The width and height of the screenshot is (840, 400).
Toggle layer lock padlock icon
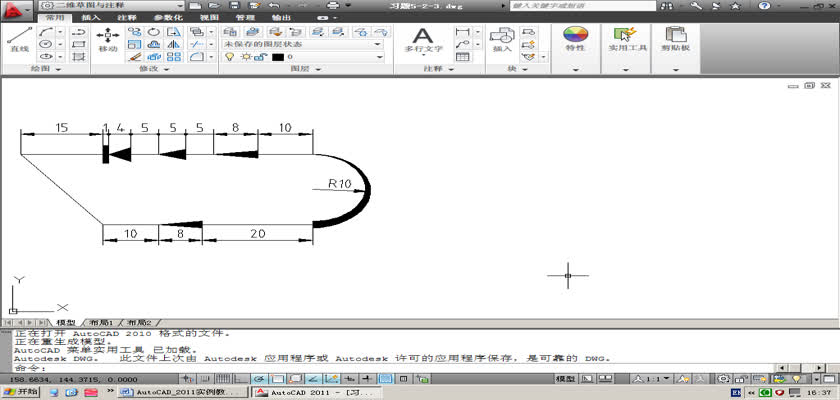(x=259, y=57)
